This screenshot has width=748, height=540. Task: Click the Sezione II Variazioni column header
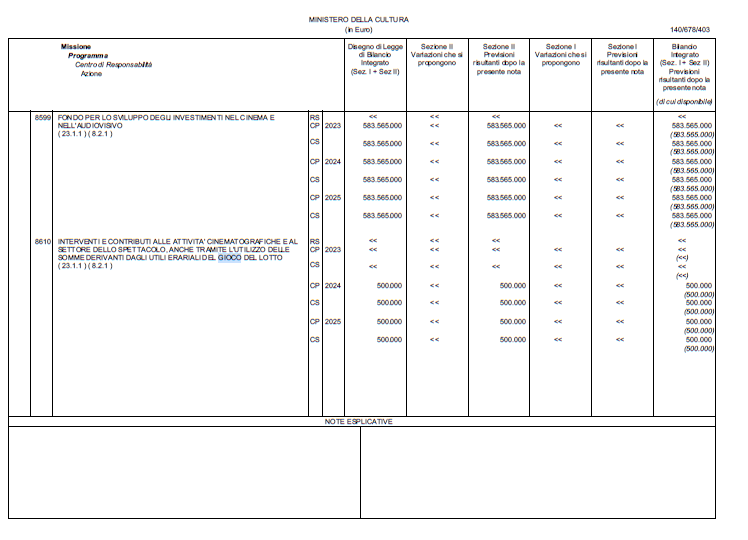pyautogui.click(x=436, y=55)
